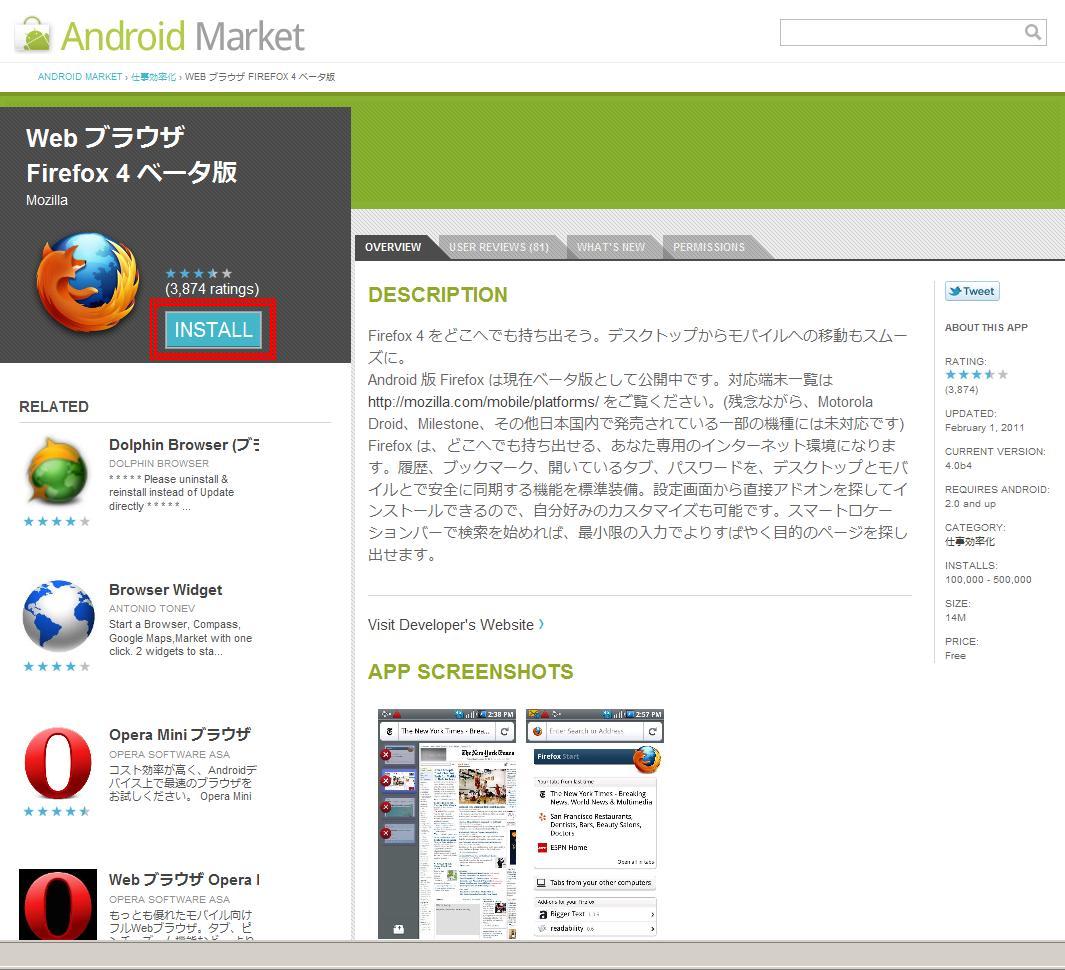
Task: Click OPERA SOFTWARE ASA under Opera Mini
Action: click(169, 755)
